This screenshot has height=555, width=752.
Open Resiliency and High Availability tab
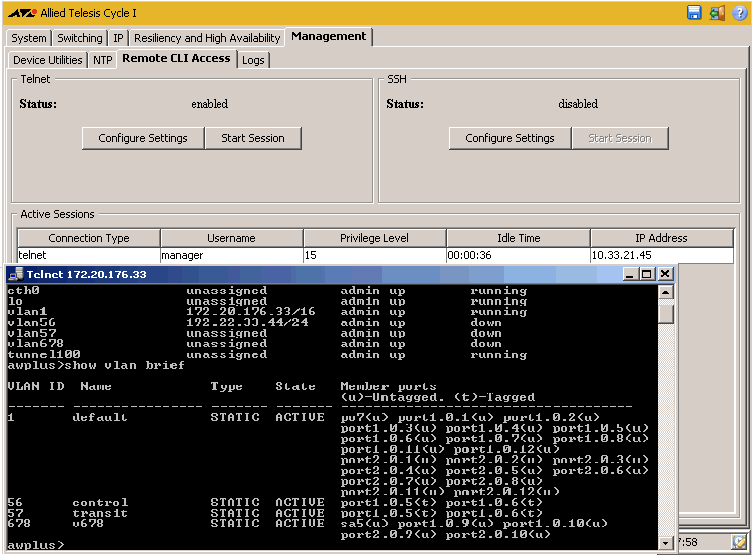(x=207, y=38)
